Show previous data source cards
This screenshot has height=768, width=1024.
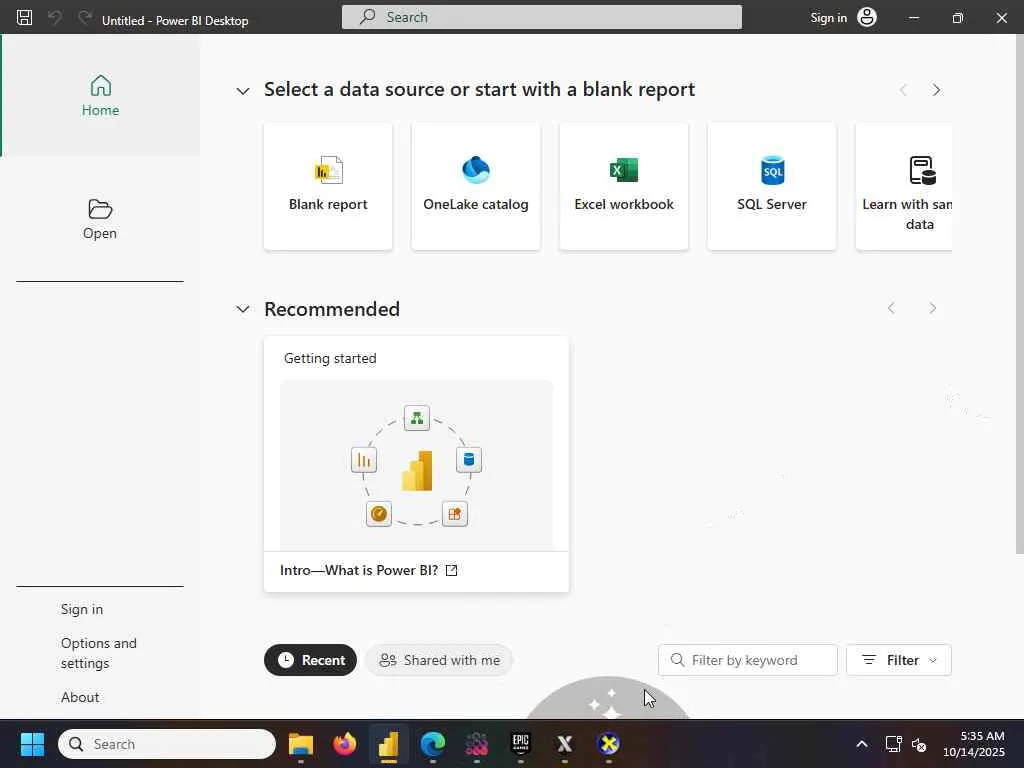point(903,90)
